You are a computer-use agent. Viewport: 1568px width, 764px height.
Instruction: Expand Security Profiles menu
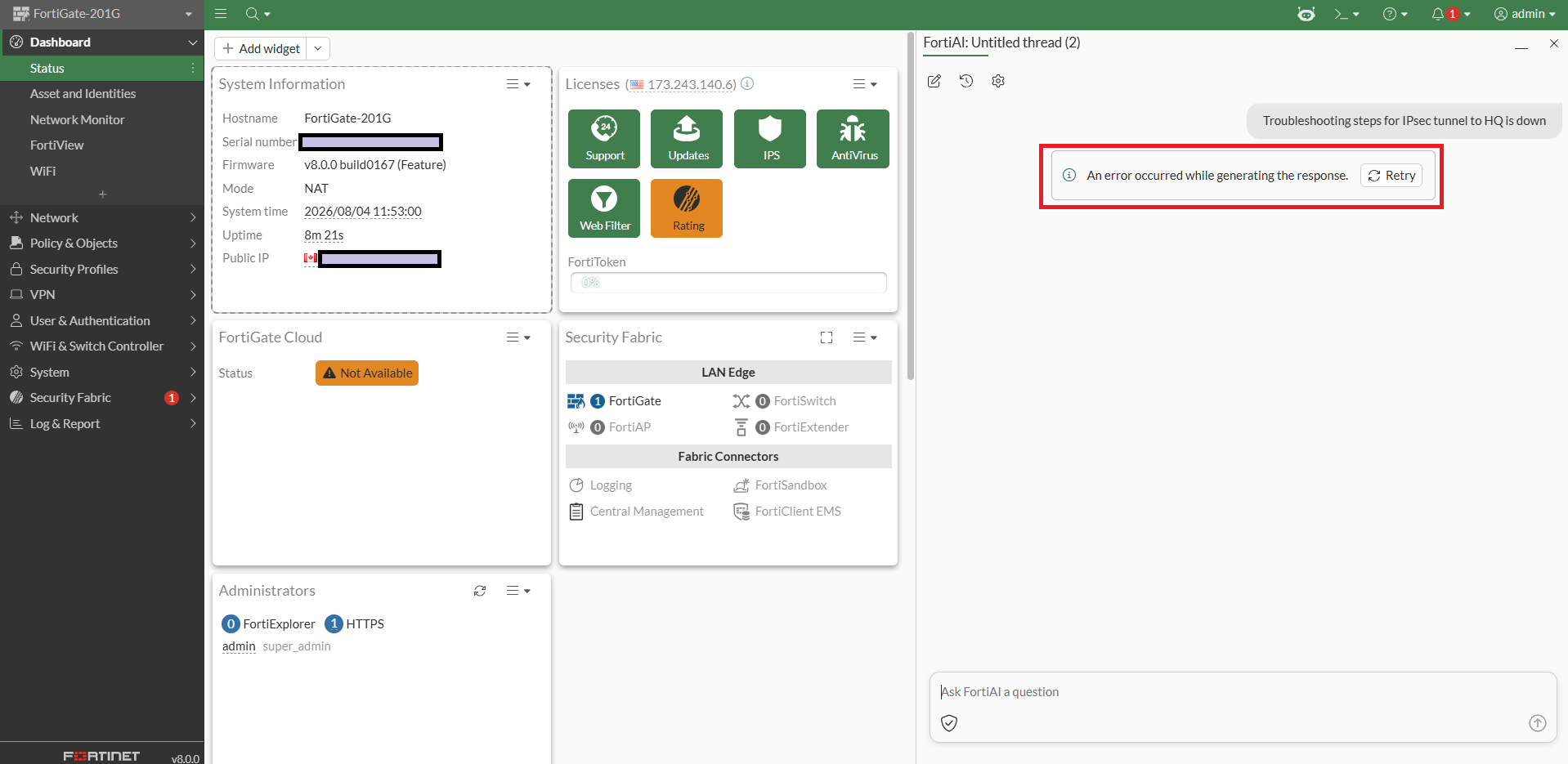(x=102, y=270)
